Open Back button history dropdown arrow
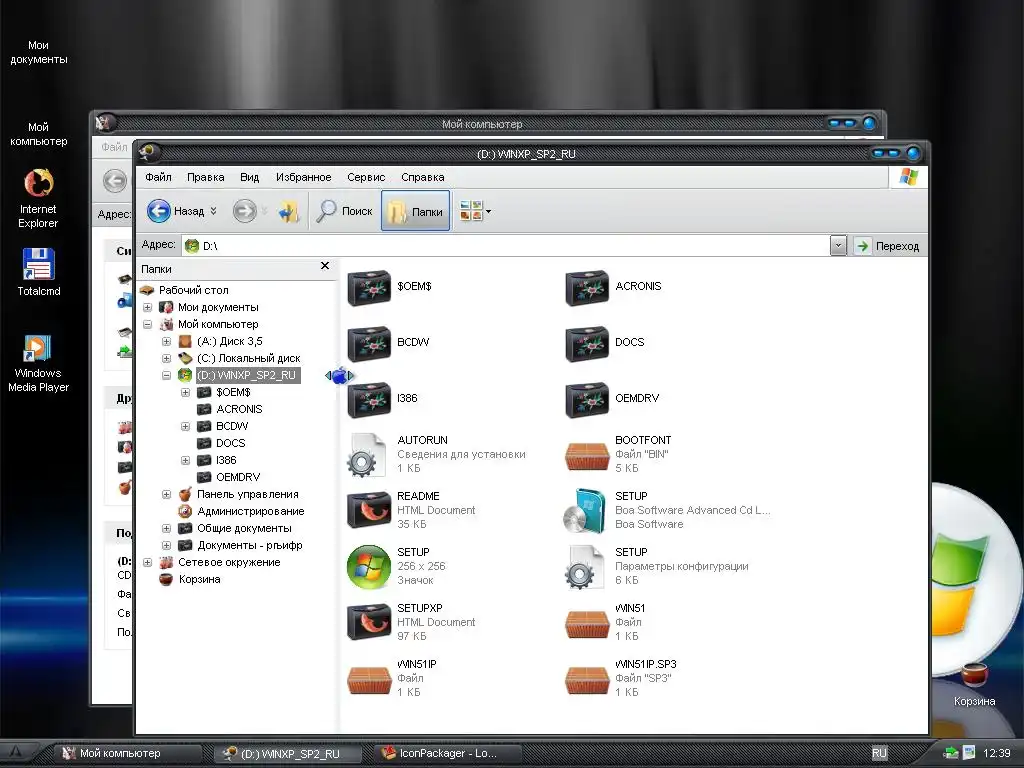This screenshot has width=1024, height=768. coord(214,211)
